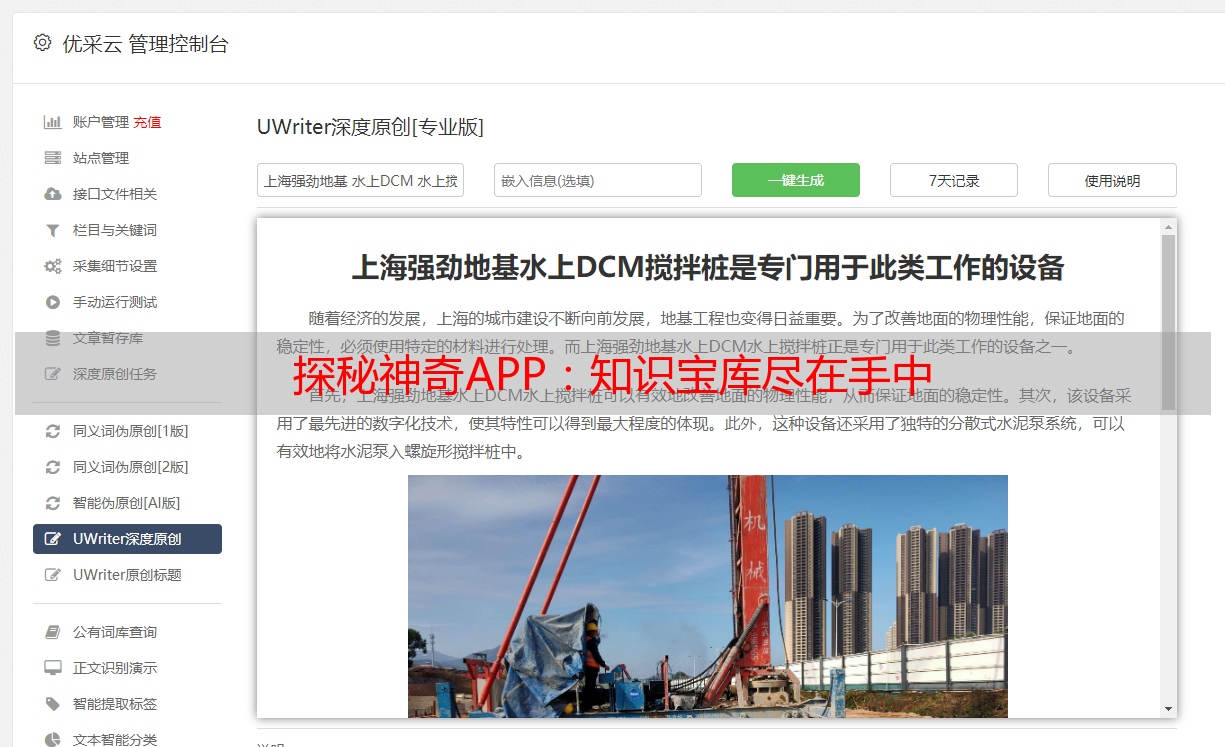1225x747 pixels.
Task: Click the 同义词伪原创[2版] refresh icon
Action: [53, 467]
